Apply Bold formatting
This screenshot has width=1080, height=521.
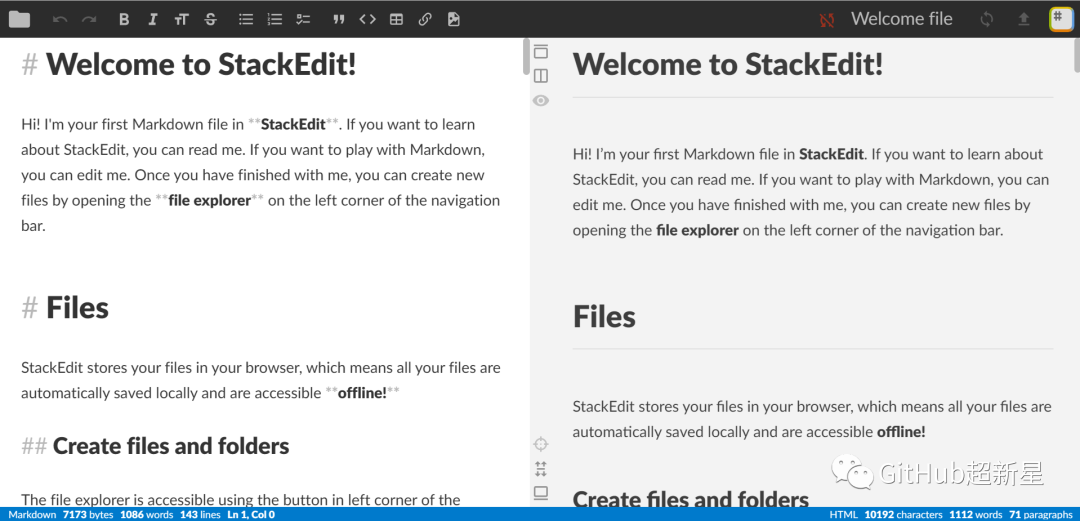point(124,19)
